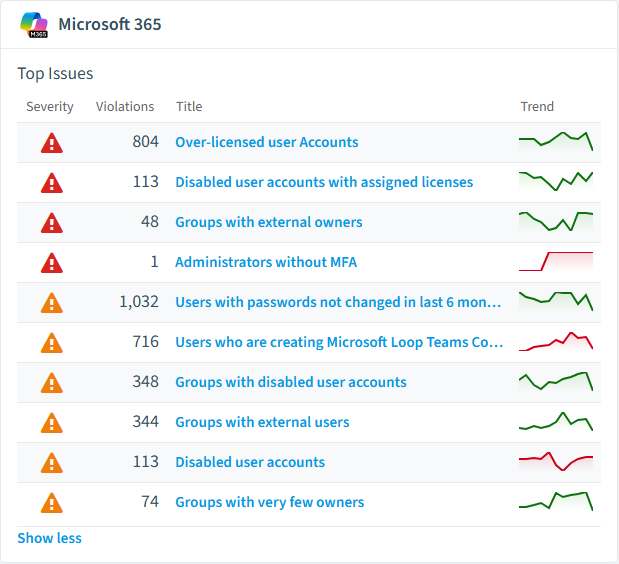The image size is (619, 564).
Task: Click severity icon for Disabled user accounts with assigned licenses
Action: 52,183
